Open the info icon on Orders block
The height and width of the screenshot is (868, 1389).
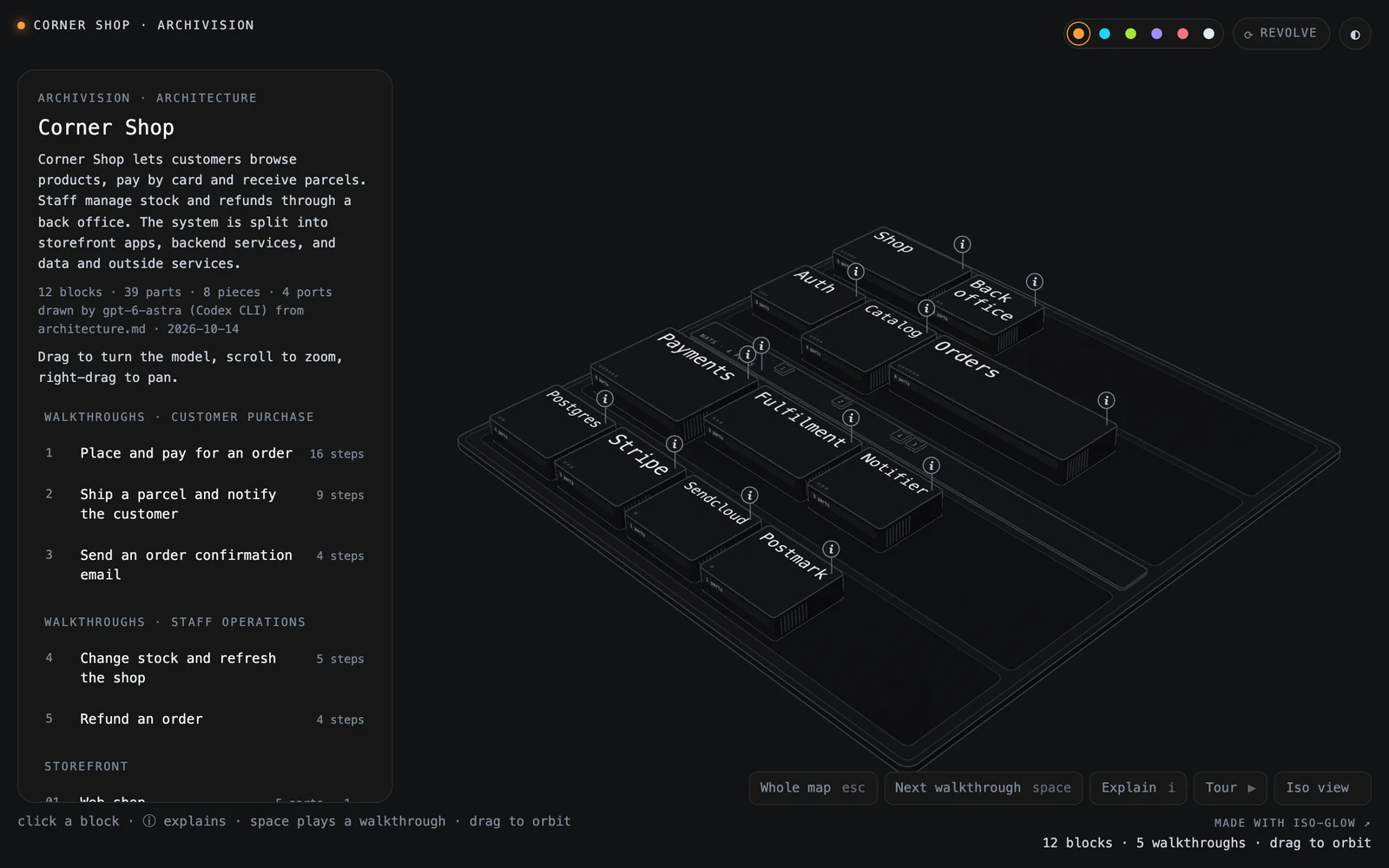1106,400
